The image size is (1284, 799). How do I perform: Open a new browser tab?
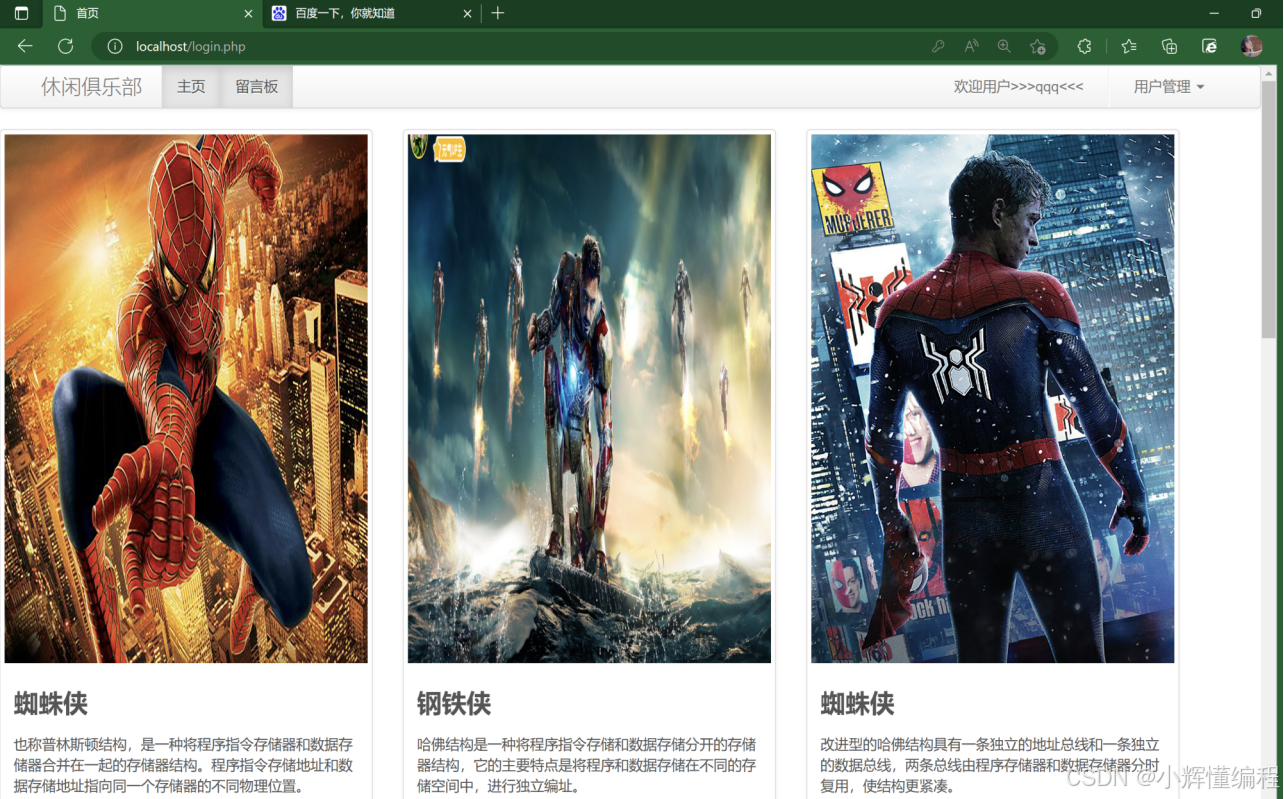498,13
